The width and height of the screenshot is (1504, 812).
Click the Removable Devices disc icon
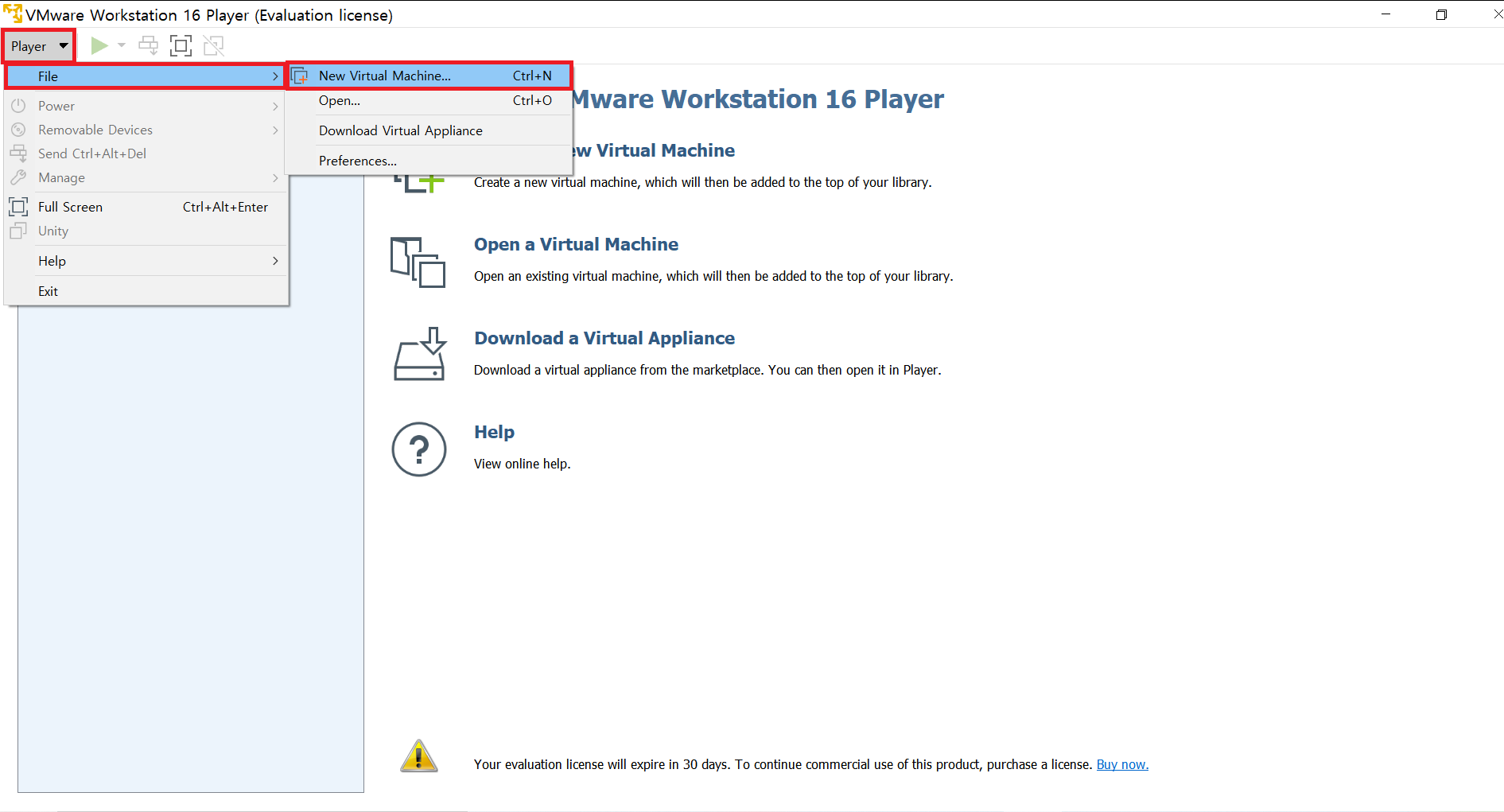click(x=18, y=130)
